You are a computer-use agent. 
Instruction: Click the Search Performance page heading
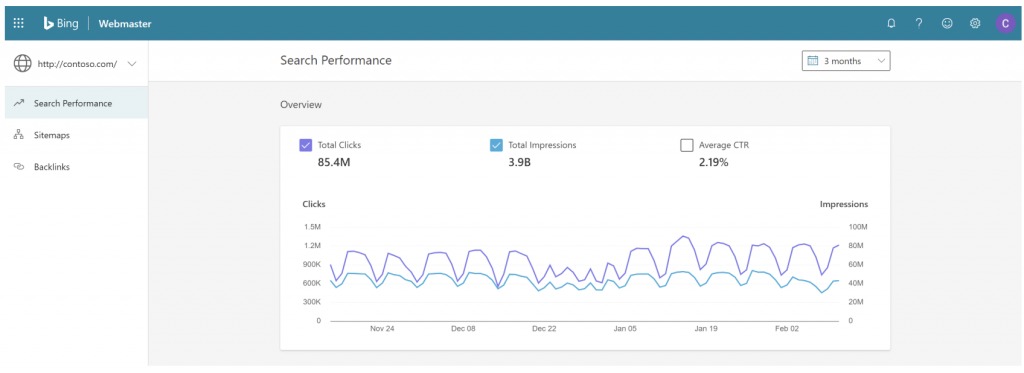[x=336, y=60]
